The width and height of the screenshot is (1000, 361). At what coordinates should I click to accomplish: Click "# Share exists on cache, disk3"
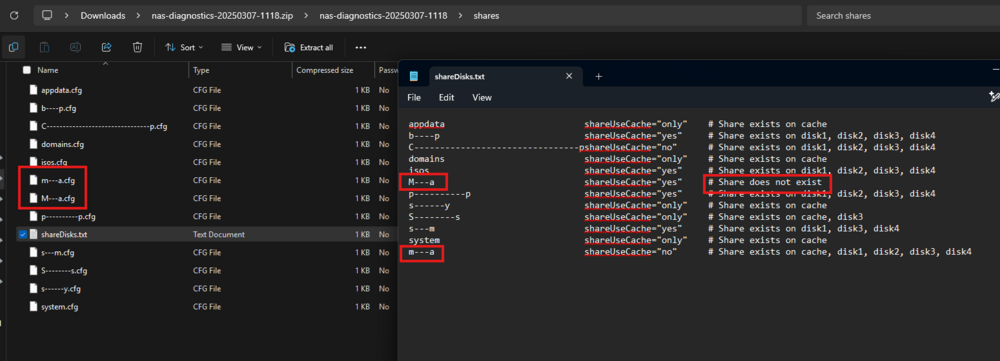[785, 217]
